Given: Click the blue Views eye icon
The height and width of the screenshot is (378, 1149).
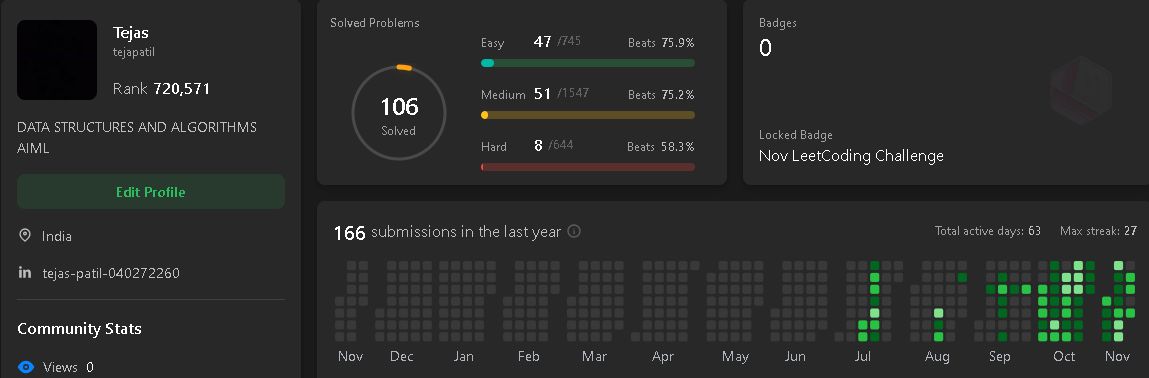Looking at the screenshot, I should tap(26, 367).
